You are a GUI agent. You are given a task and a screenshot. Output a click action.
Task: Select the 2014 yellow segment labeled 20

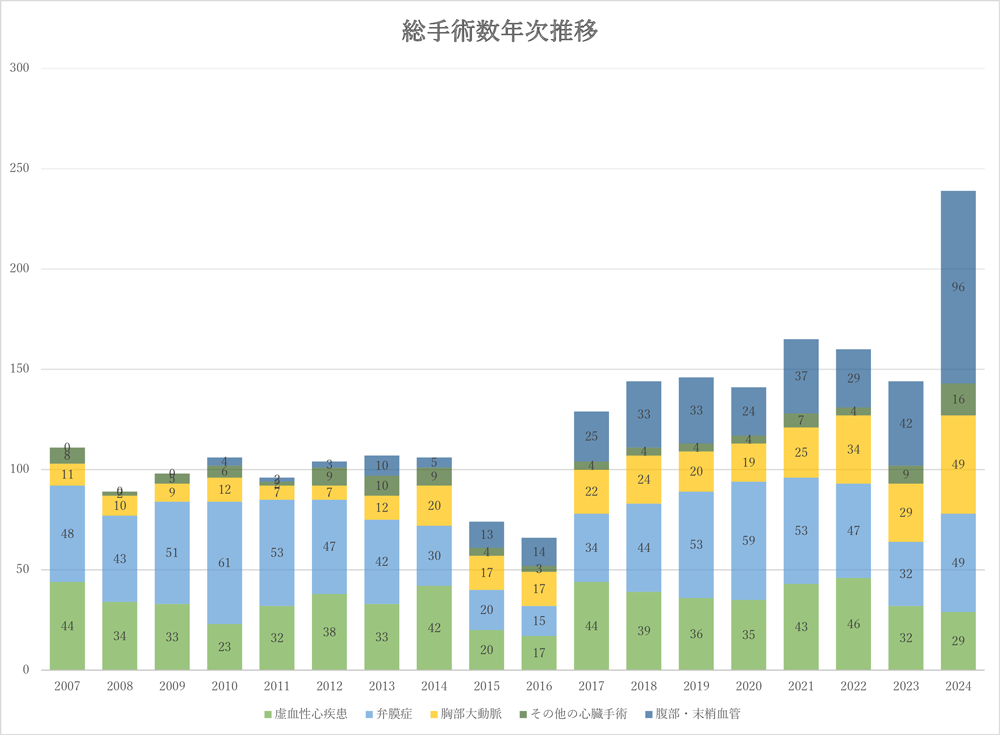(434, 505)
